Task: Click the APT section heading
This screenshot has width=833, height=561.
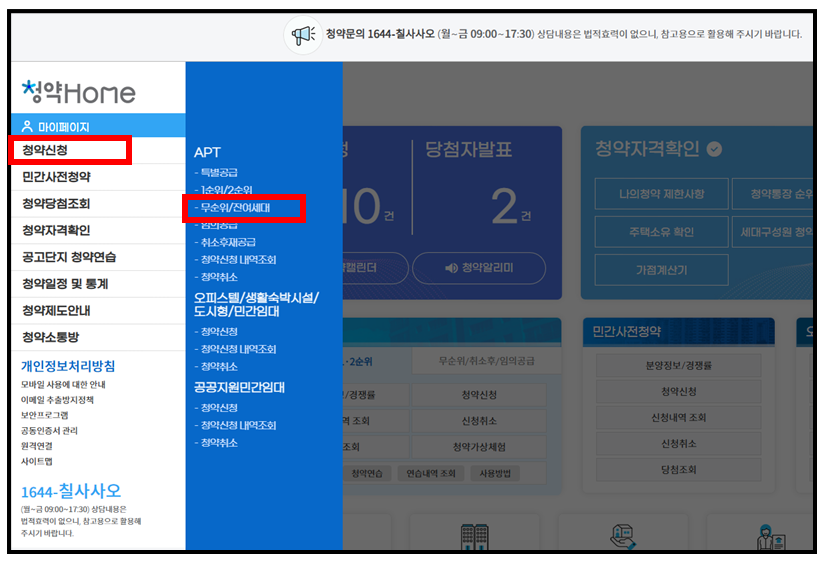Action: pyautogui.click(x=207, y=152)
